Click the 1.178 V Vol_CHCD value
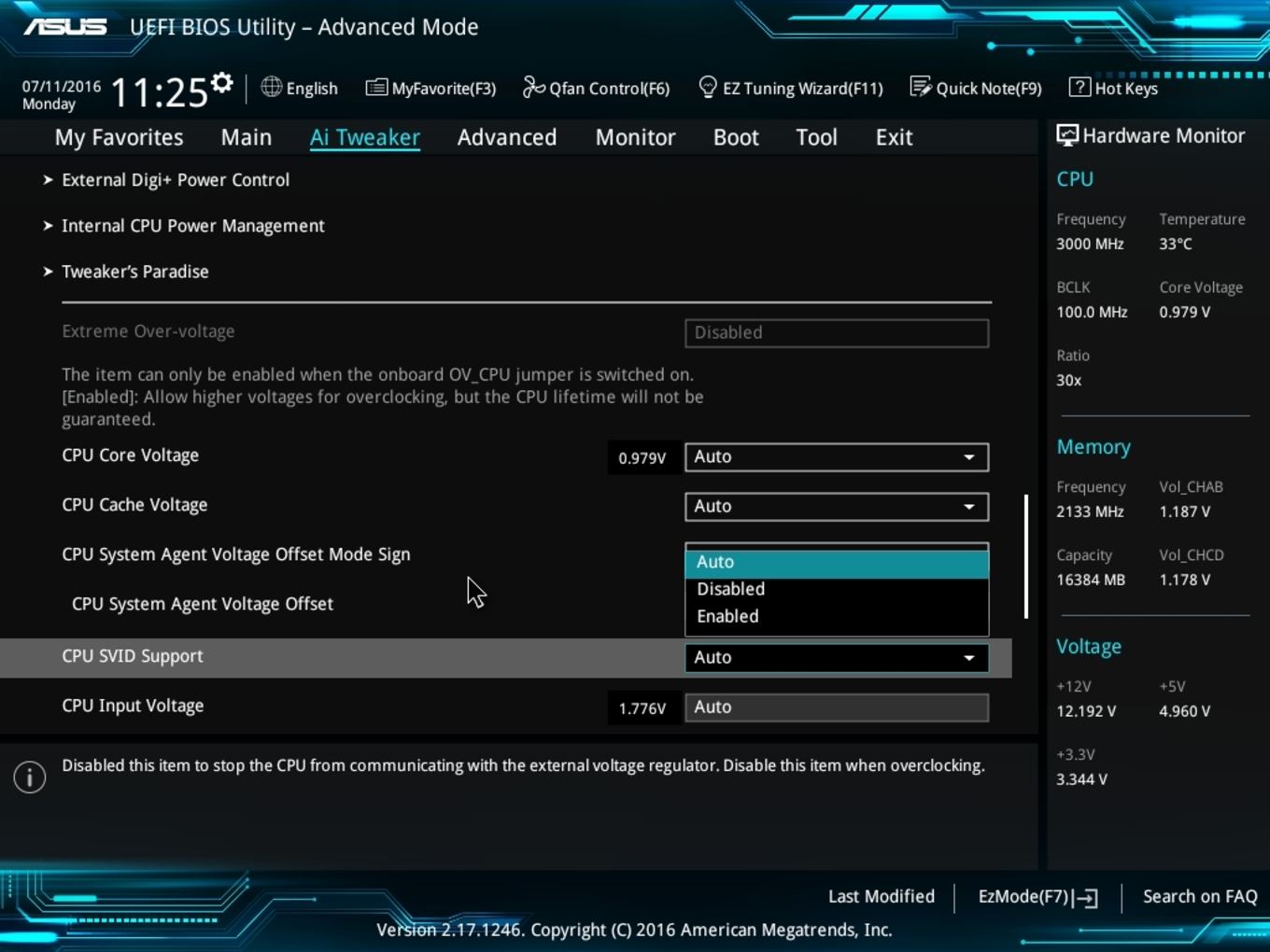 click(1185, 580)
